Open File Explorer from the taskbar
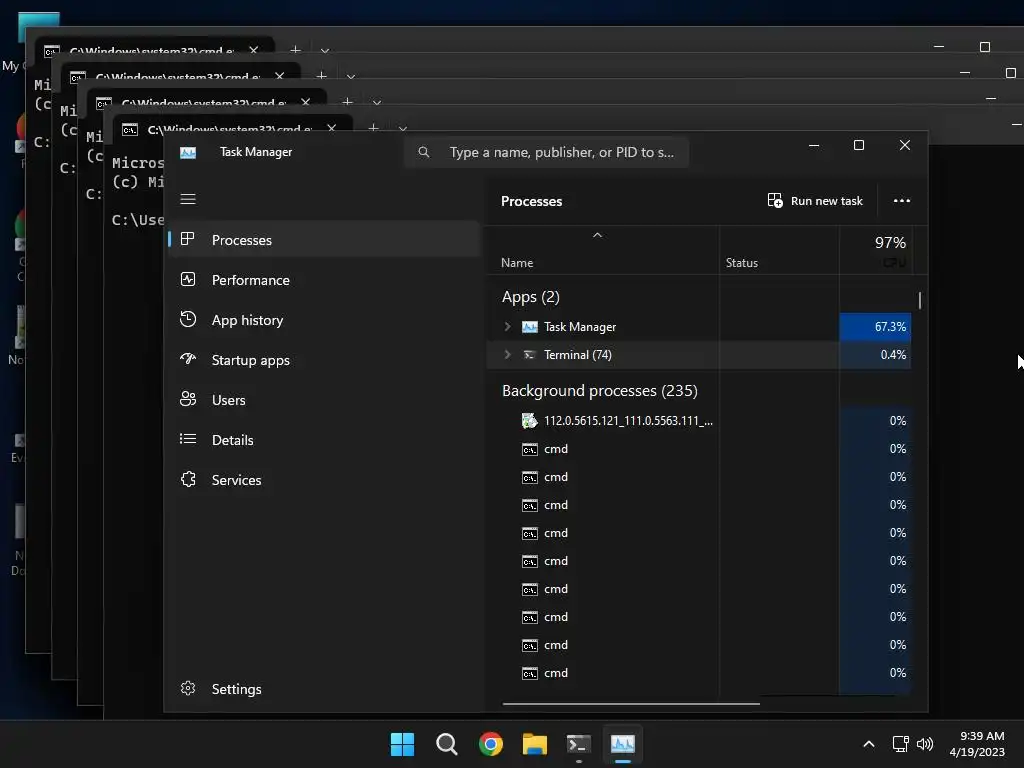Image resolution: width=1024 pixels, height=768 pixels. [534, 744]
